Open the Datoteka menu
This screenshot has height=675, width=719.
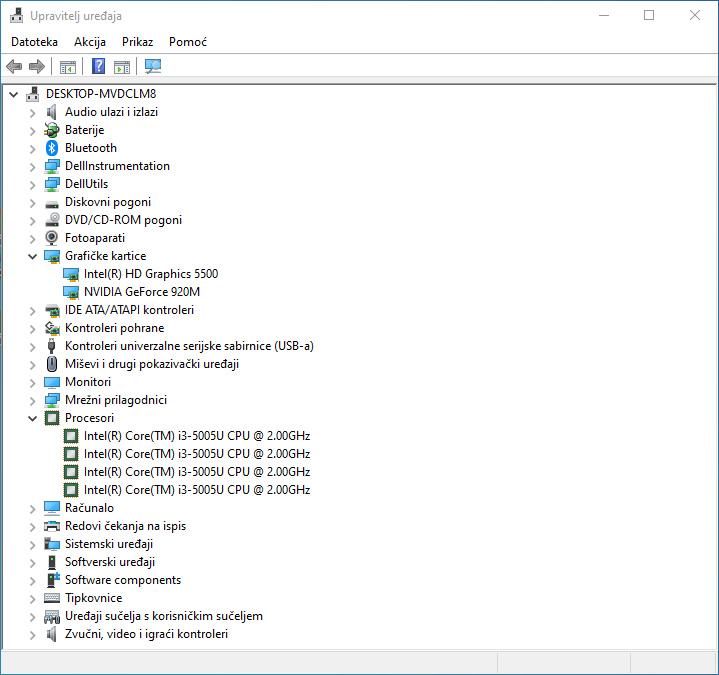(x=34, y=42)
